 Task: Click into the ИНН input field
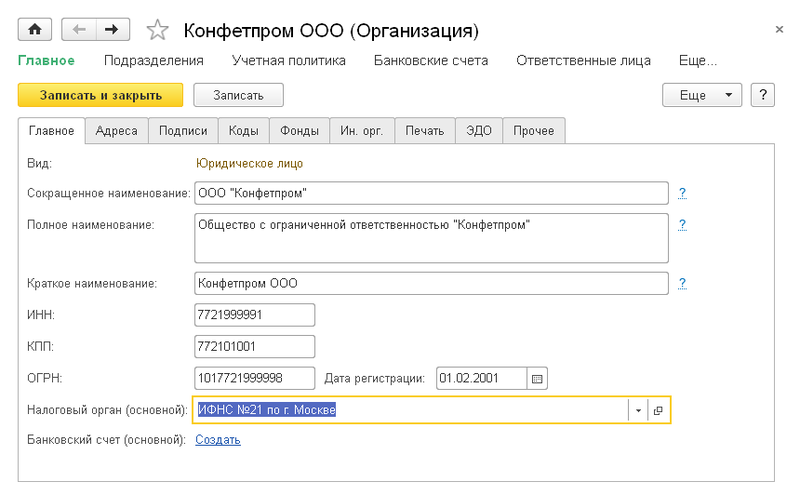[255, 315]
